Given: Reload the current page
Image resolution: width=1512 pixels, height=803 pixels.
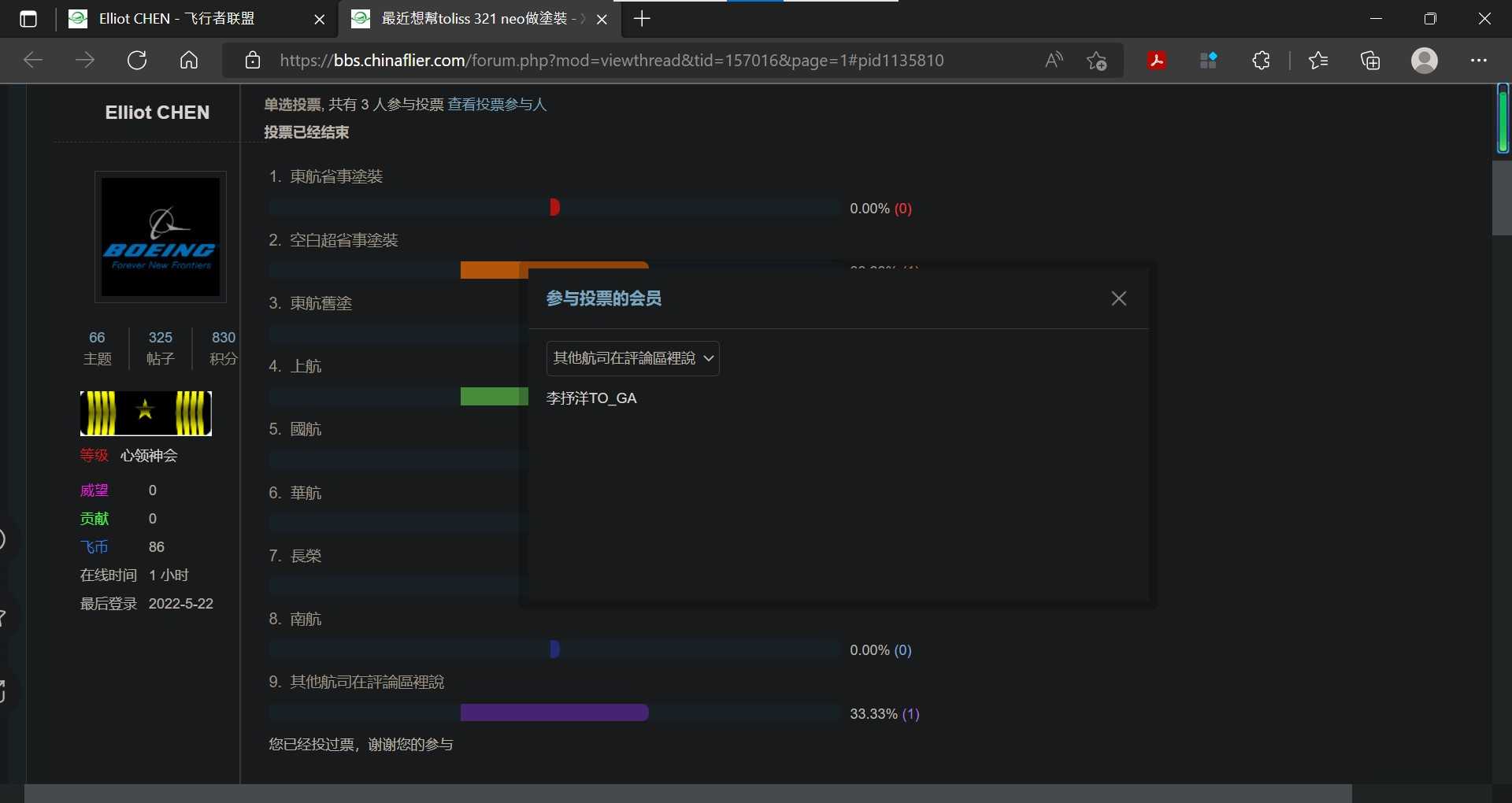Looking at the screenshot, I should tap(137, 61).
